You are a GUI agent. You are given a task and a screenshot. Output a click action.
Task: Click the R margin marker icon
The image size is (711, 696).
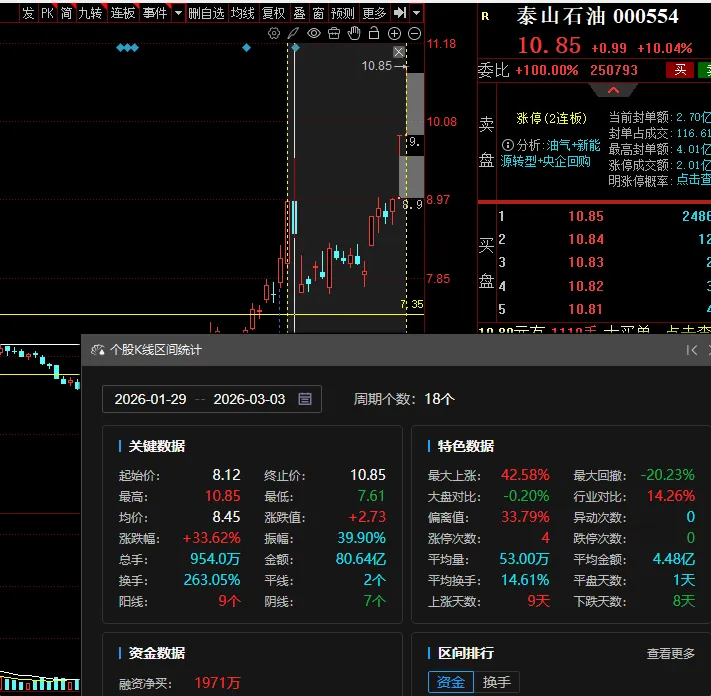point(486,16)
